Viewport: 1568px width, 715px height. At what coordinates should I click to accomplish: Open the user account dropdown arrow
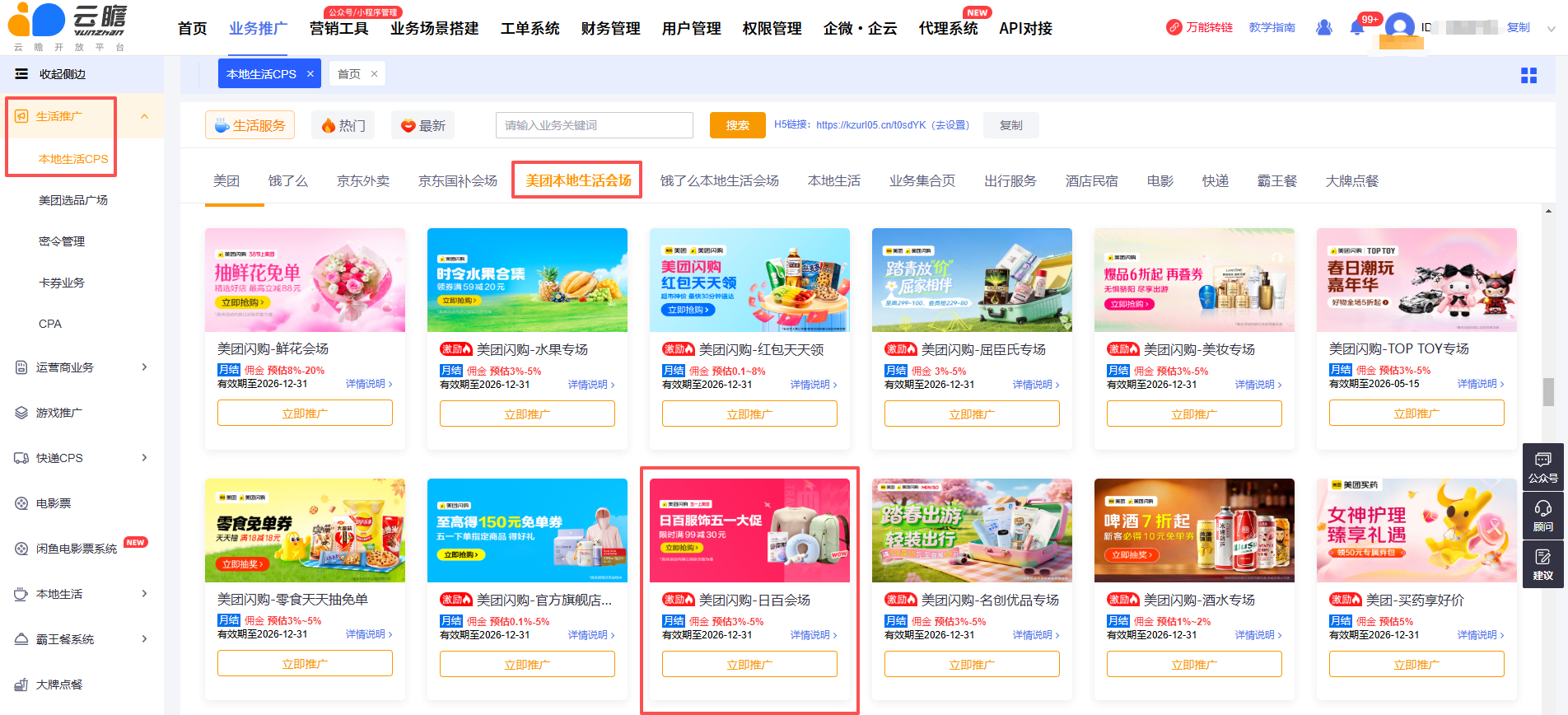point(1552,29)
